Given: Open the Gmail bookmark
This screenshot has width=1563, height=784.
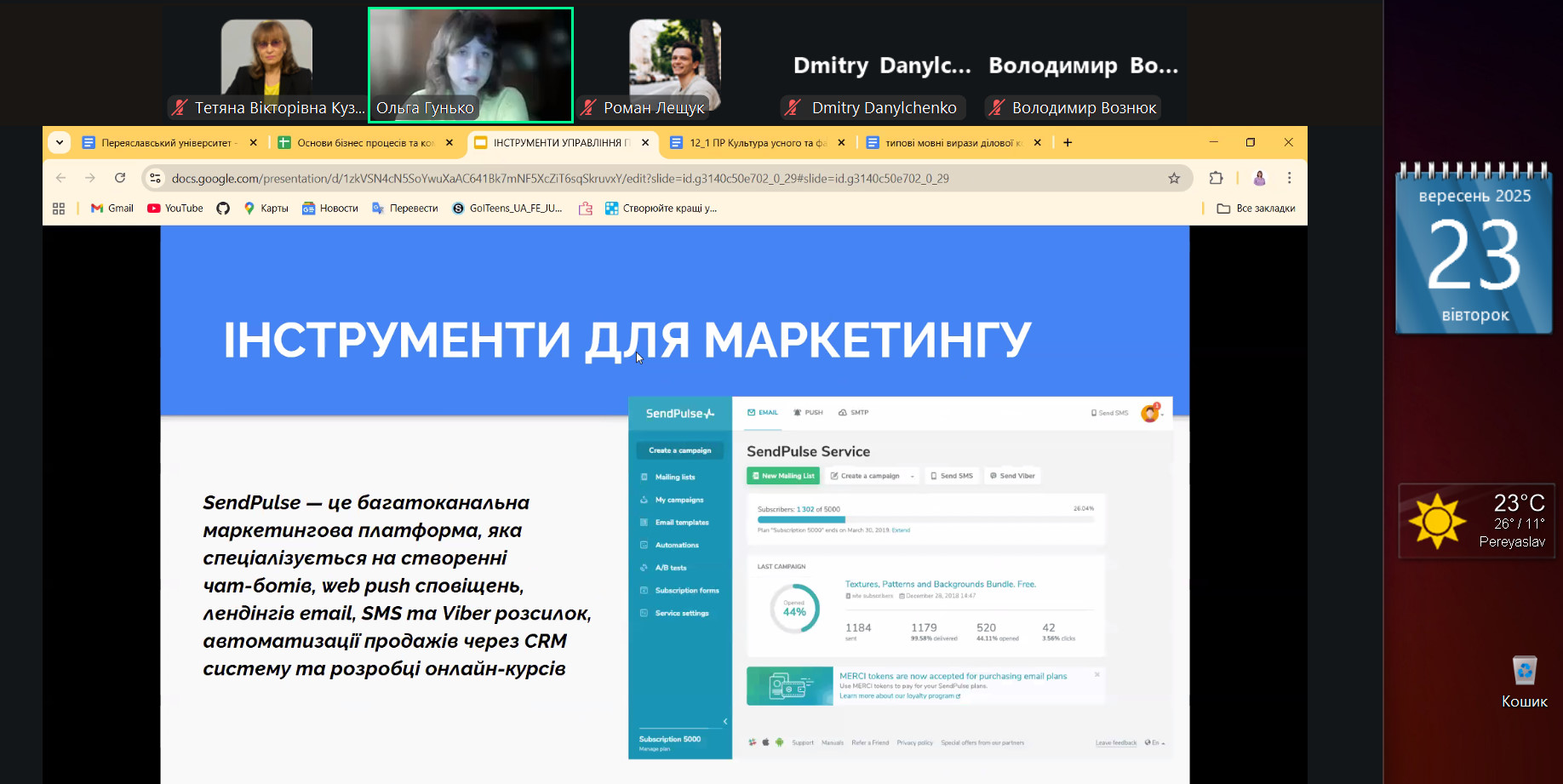Looking at the screenshot, I should (112, 209).
